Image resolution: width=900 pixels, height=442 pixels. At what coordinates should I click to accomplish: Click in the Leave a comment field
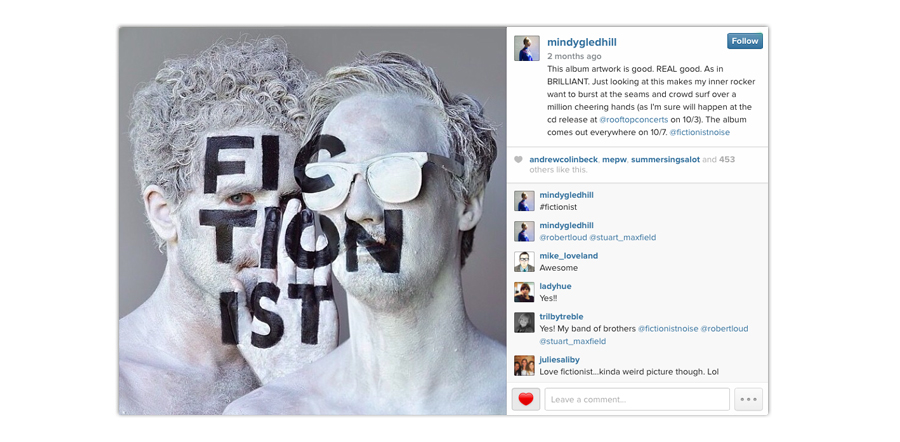click(637, 399)
